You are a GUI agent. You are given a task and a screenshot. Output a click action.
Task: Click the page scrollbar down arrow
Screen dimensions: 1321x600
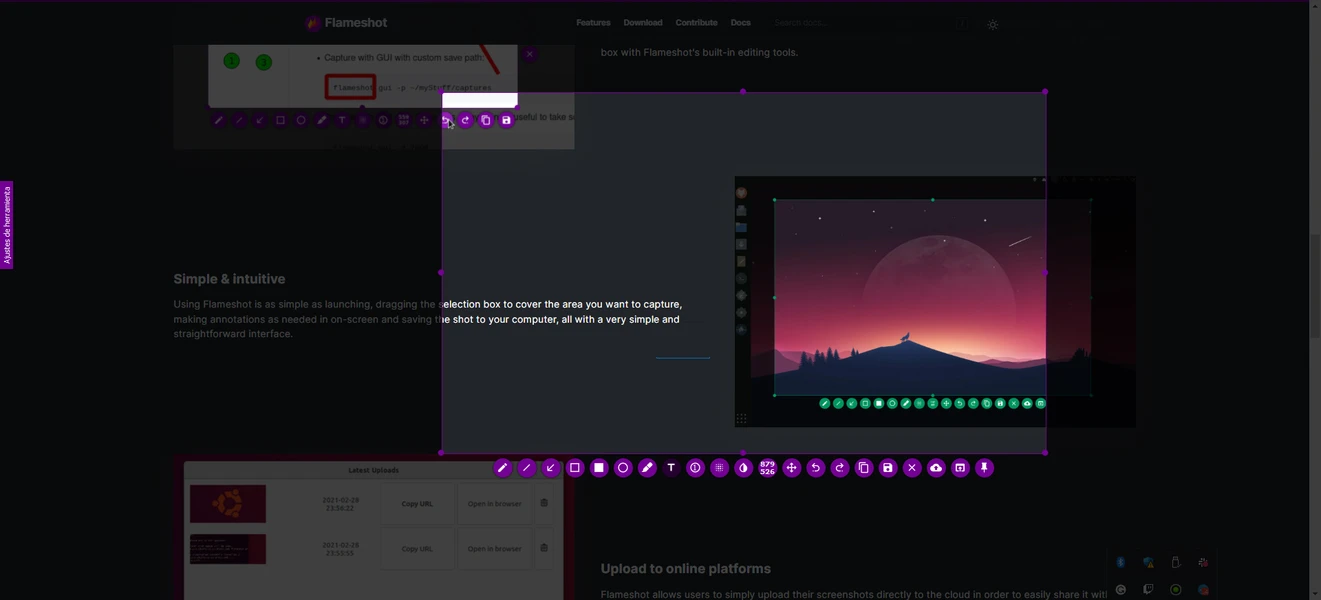point(1315,594)
